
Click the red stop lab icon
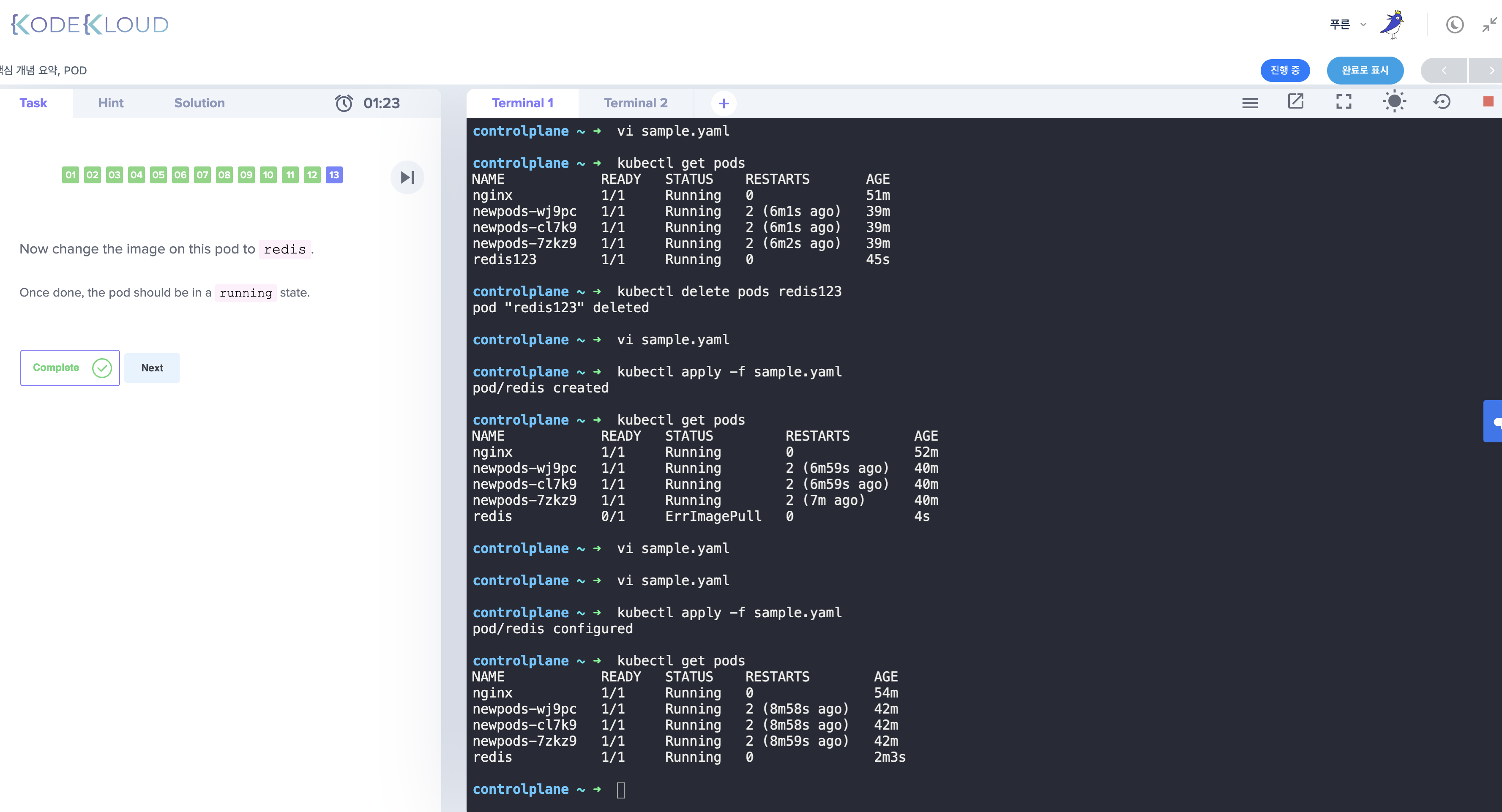coord(1488,102)
